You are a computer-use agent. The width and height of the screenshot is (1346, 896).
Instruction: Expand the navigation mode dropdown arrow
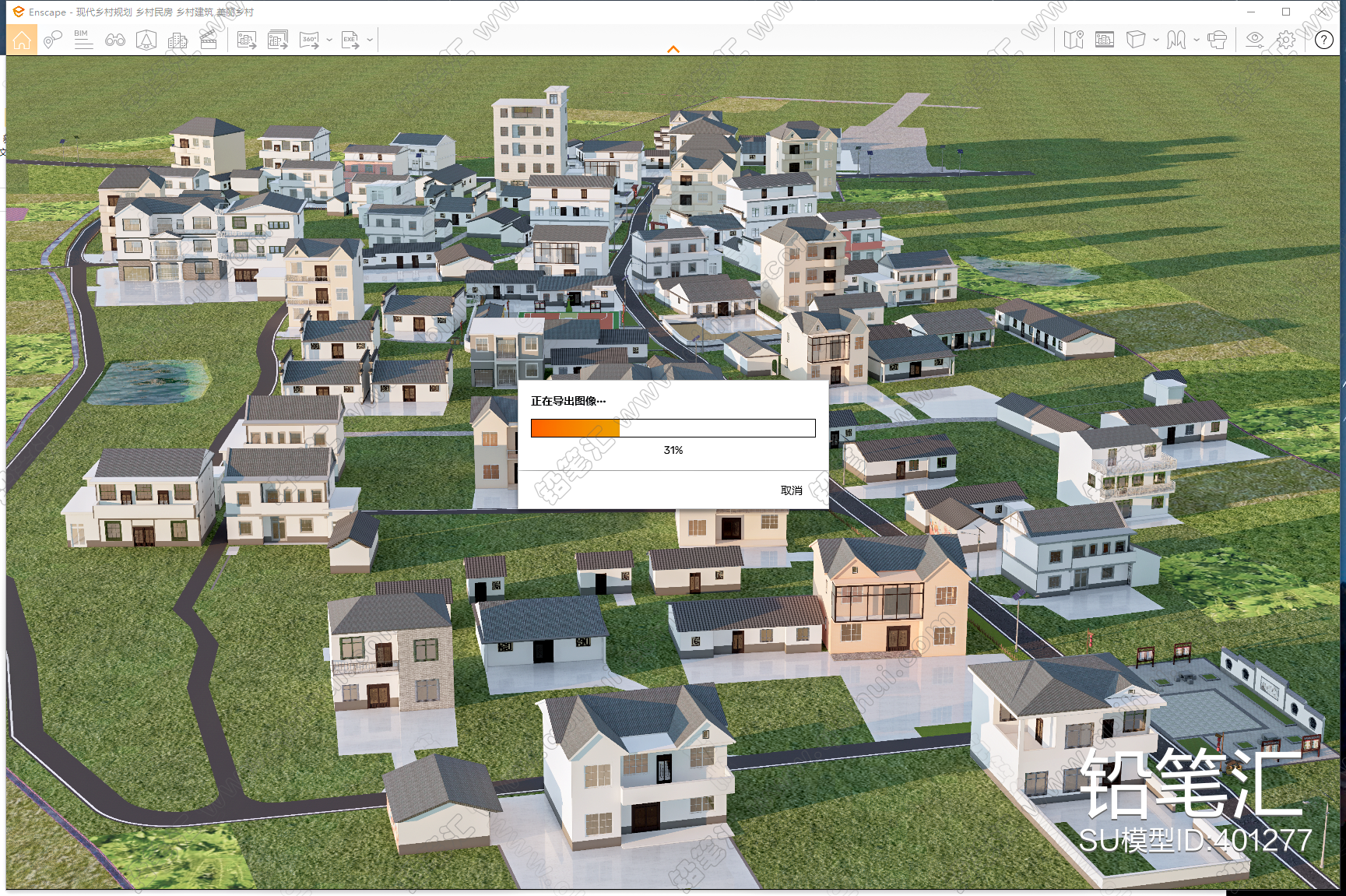pos(1197,40)
